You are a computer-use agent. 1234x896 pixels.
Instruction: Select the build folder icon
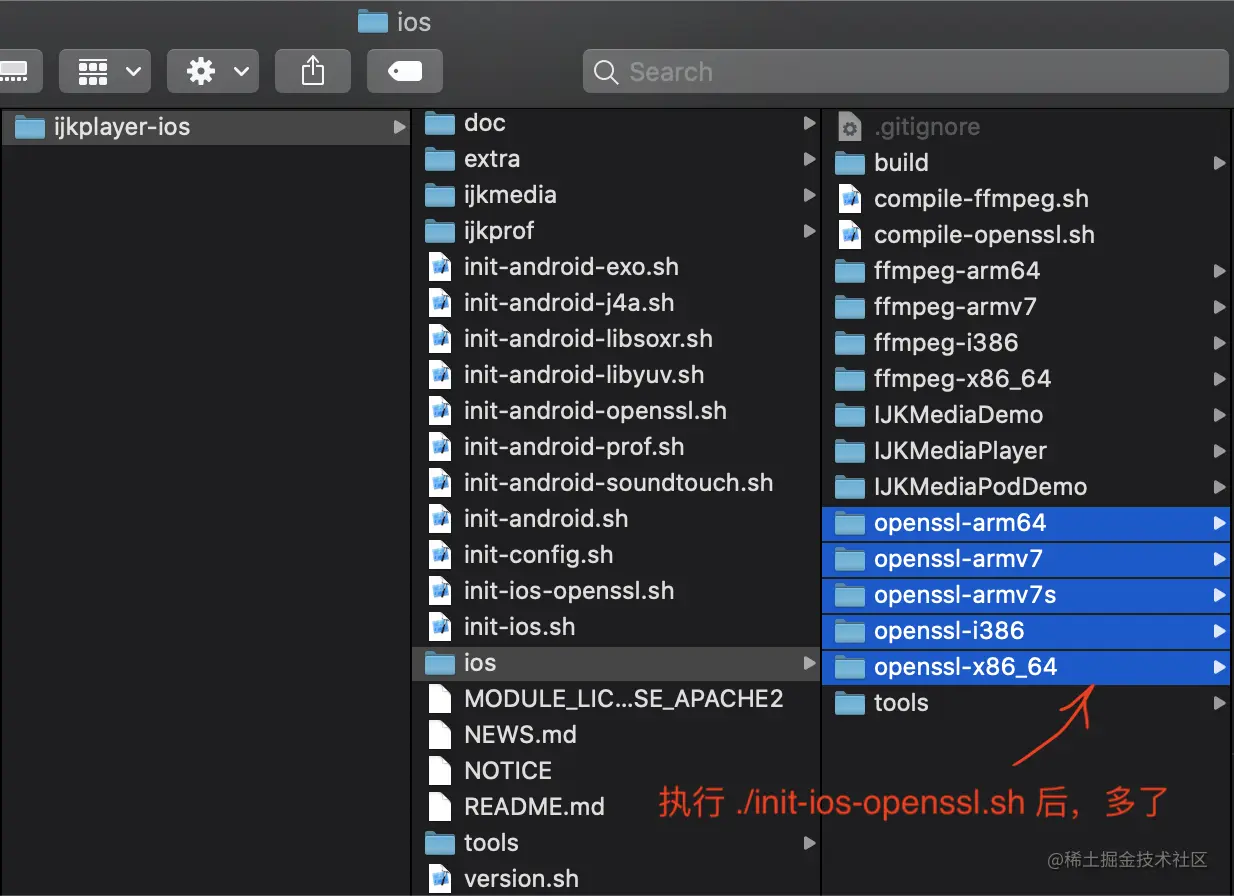tap(850, 163)
